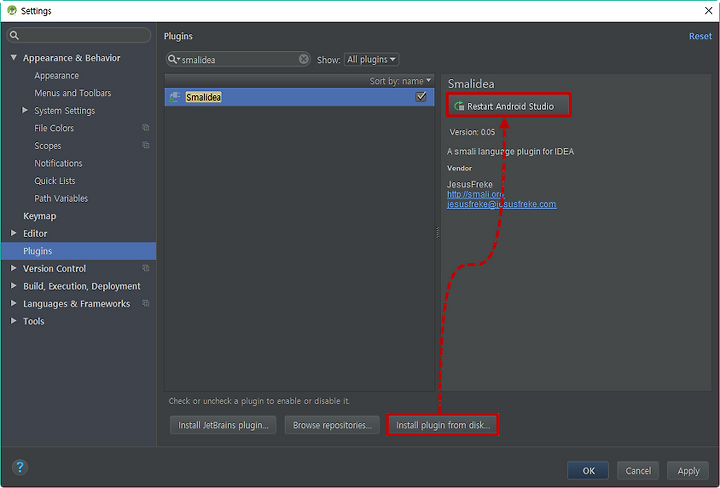Expand the System Settings node
The image size is (720, 488).
coord(25,110)
